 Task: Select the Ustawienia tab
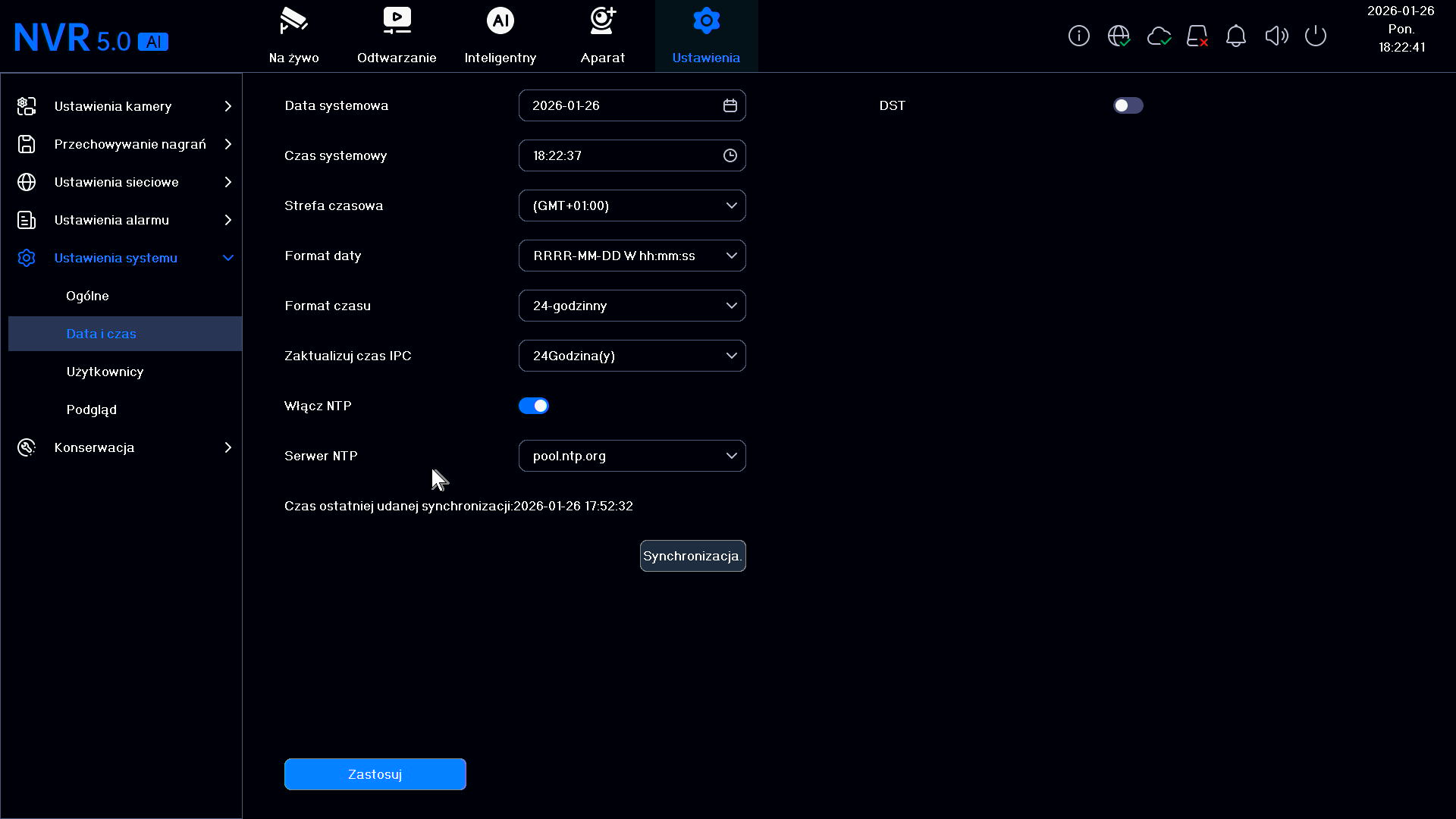point(706,36)
